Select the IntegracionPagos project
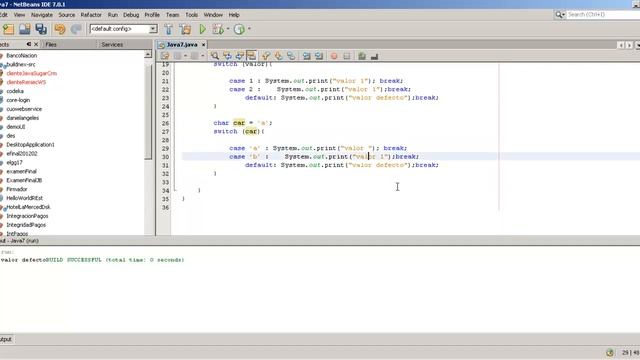 [x=27, y=216]
